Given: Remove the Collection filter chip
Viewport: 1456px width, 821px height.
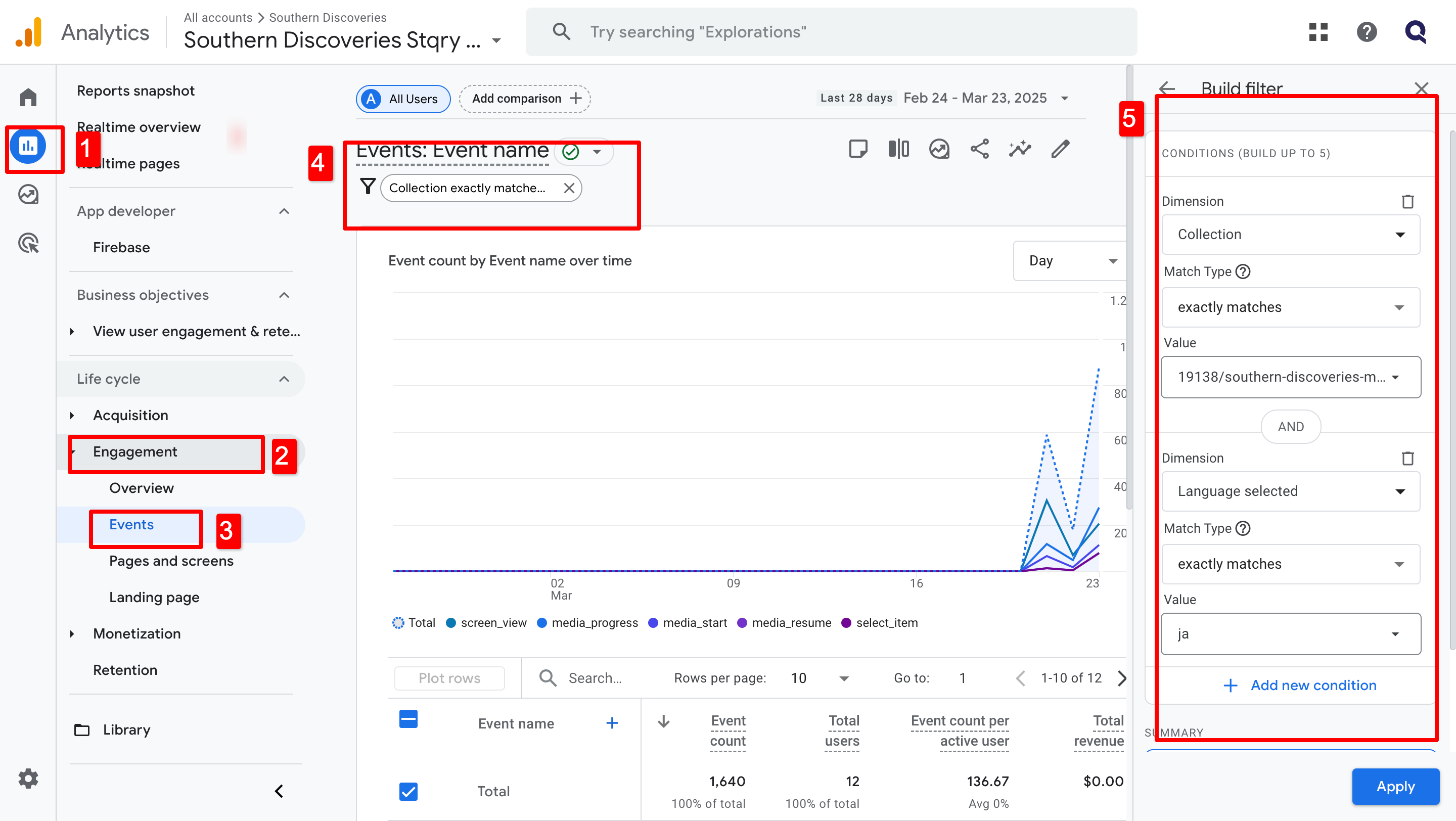Looking at the screenshot, I should click(x=569, y=188).
